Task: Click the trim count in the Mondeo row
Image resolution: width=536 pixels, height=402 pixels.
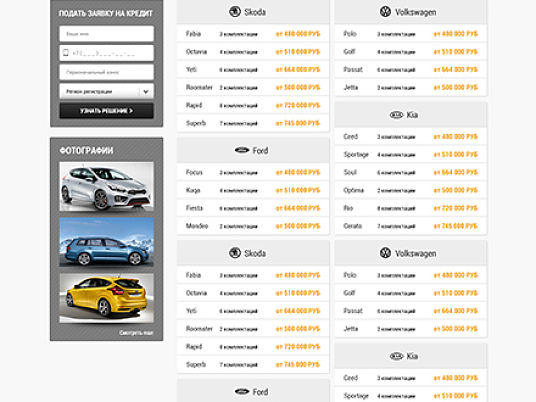Action: [x=238, y=226]
